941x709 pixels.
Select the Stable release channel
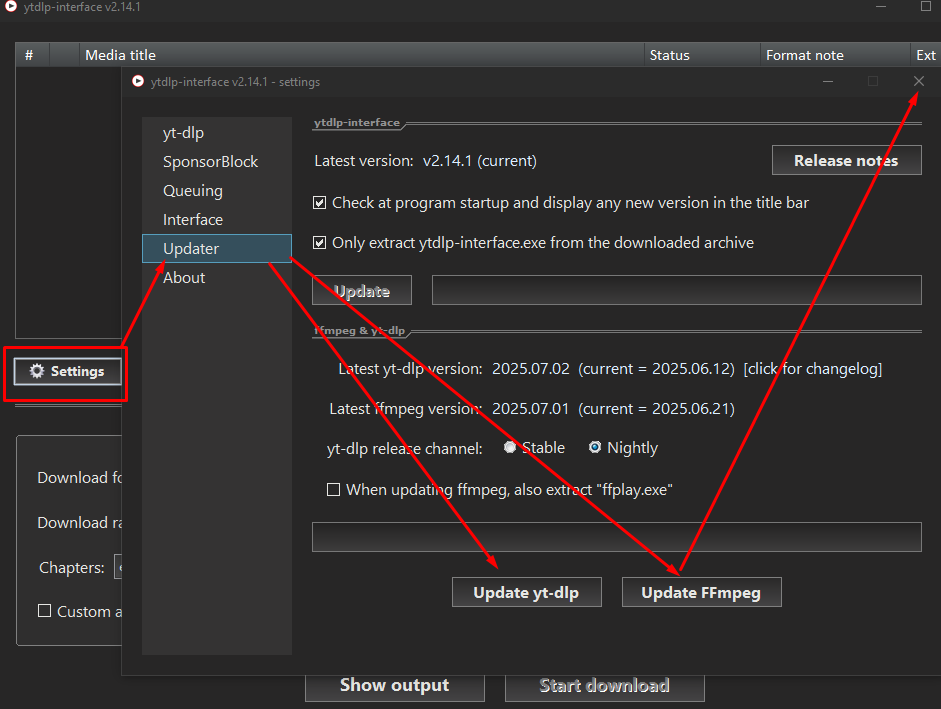[510, 447]
